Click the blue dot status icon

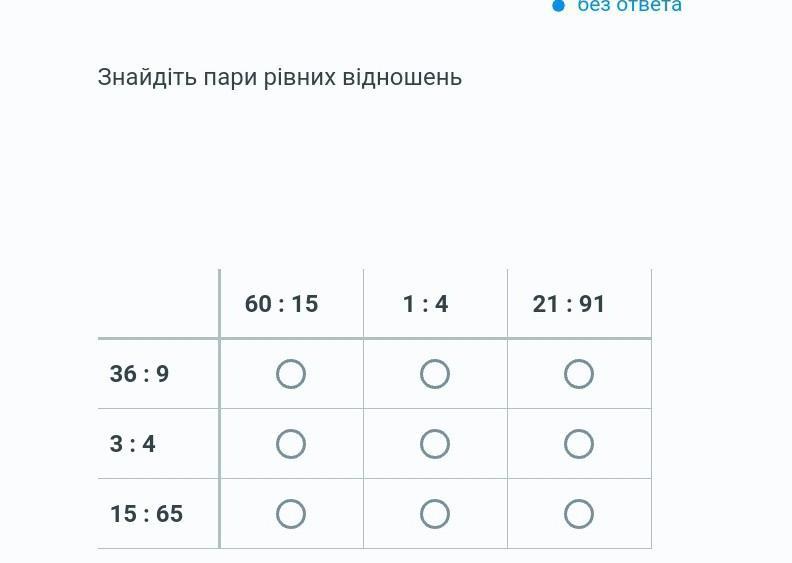pos(559,6)
